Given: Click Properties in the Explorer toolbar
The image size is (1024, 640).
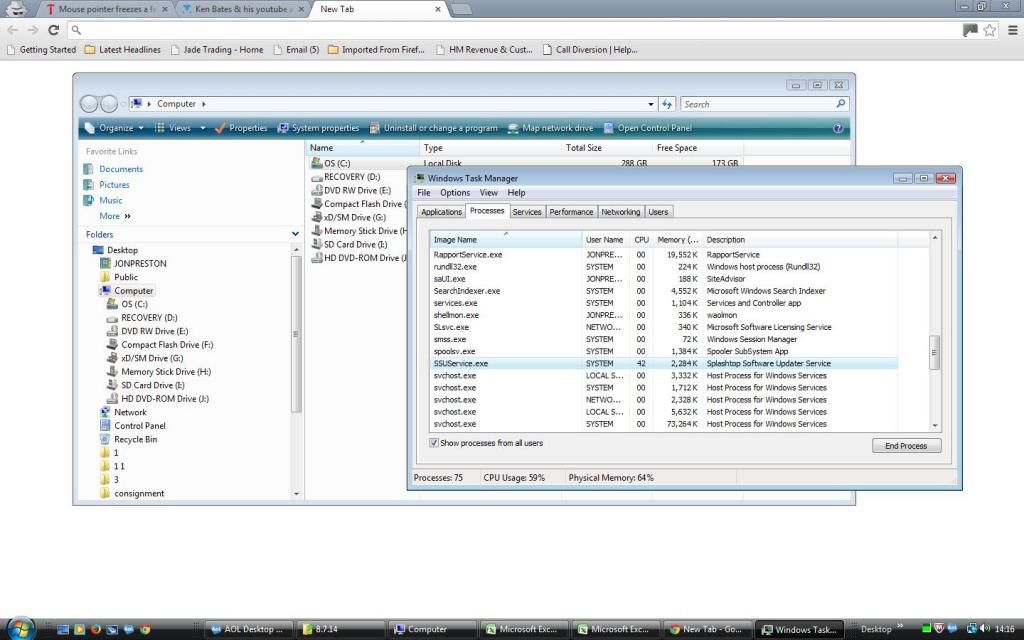Looking at the screenshot, I should (241, 129).
